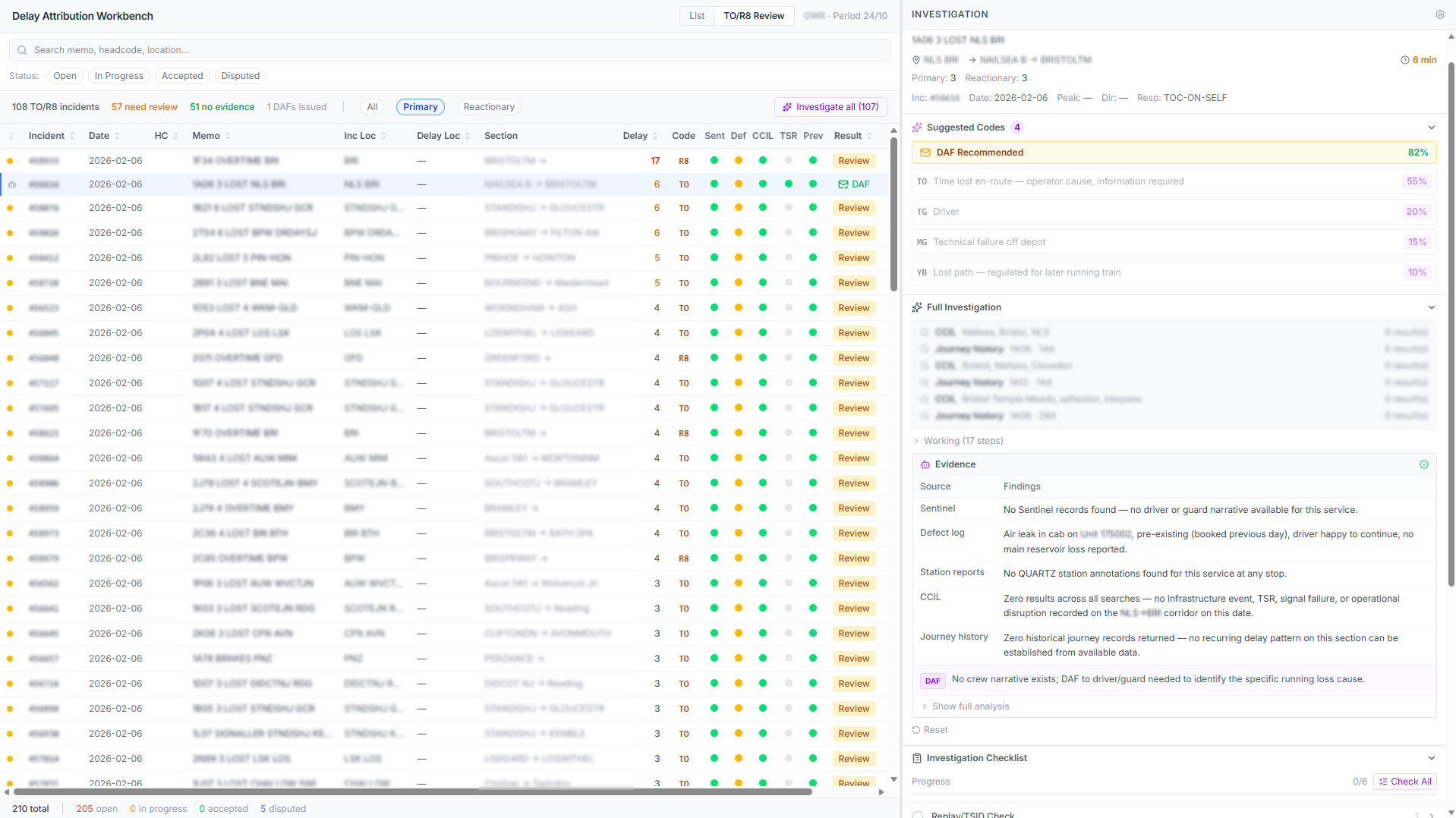Click the 51 no evidence counter
The width and height of the screenshot is (1456, 818).
(x=222, y=107)
